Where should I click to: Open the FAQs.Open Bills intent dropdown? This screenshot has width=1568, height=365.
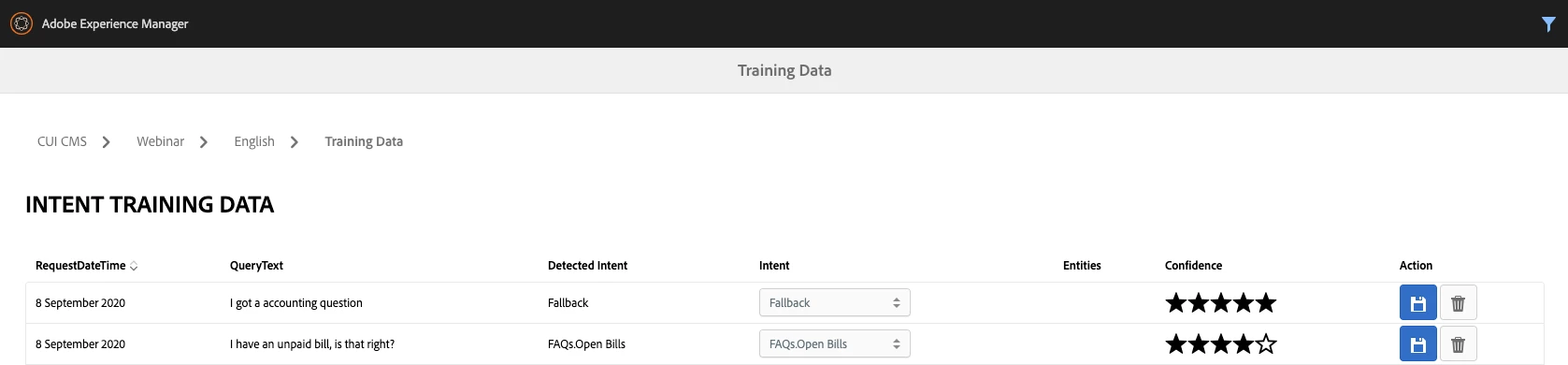834,343
